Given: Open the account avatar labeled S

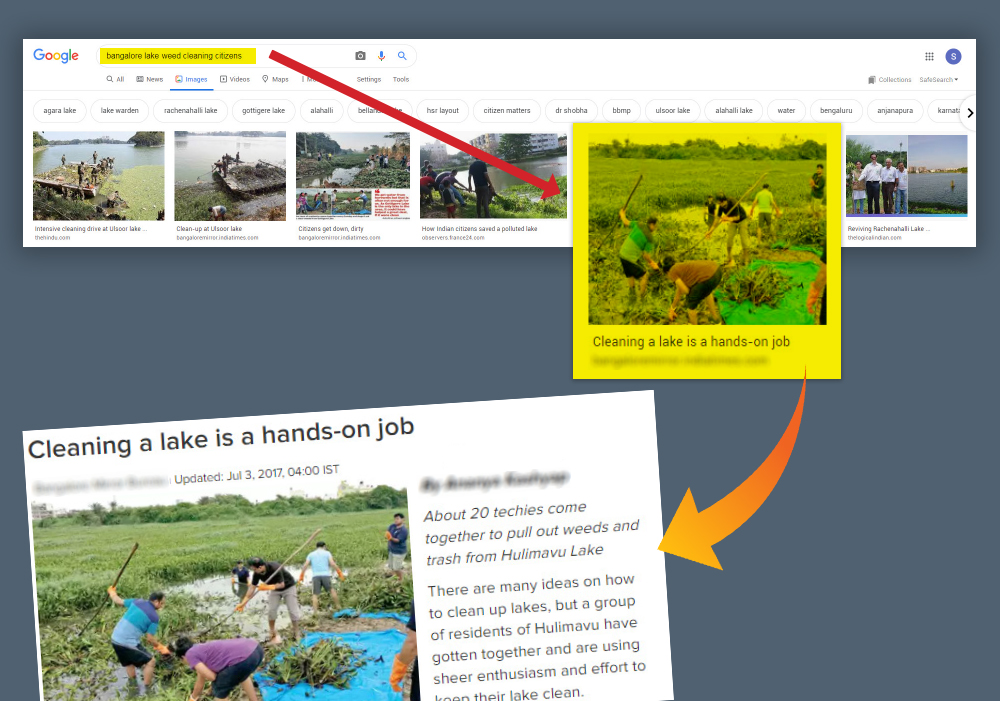Looking at the screenshot, I should (953, 57).
